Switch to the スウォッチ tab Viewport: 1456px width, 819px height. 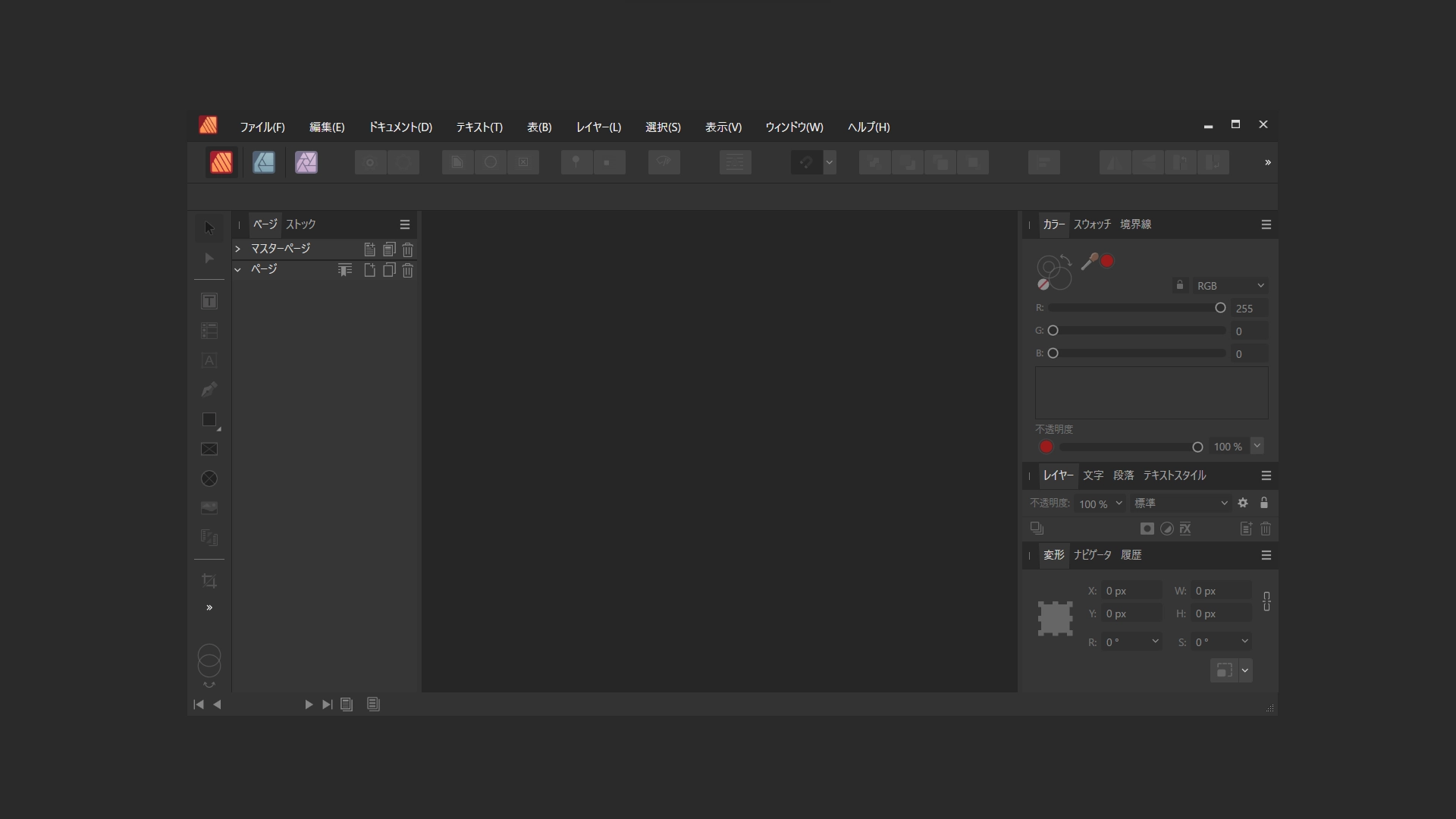pyautogui.click(x=1090, y=224)
